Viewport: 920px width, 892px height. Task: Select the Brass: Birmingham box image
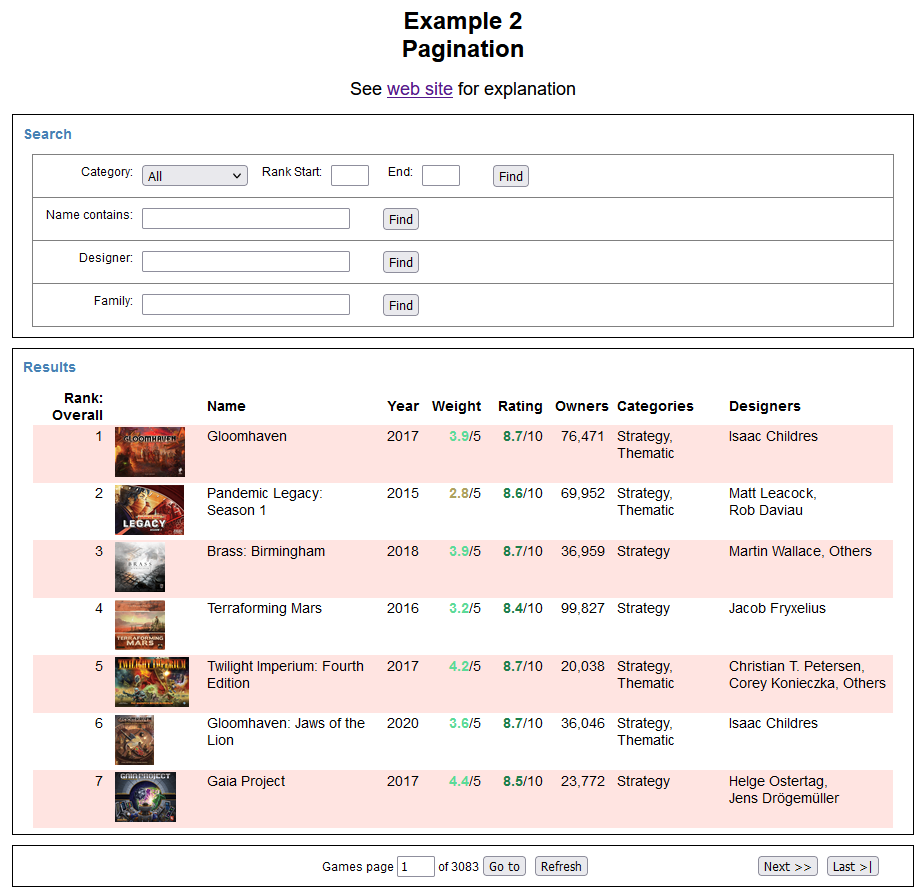[140, 567]
